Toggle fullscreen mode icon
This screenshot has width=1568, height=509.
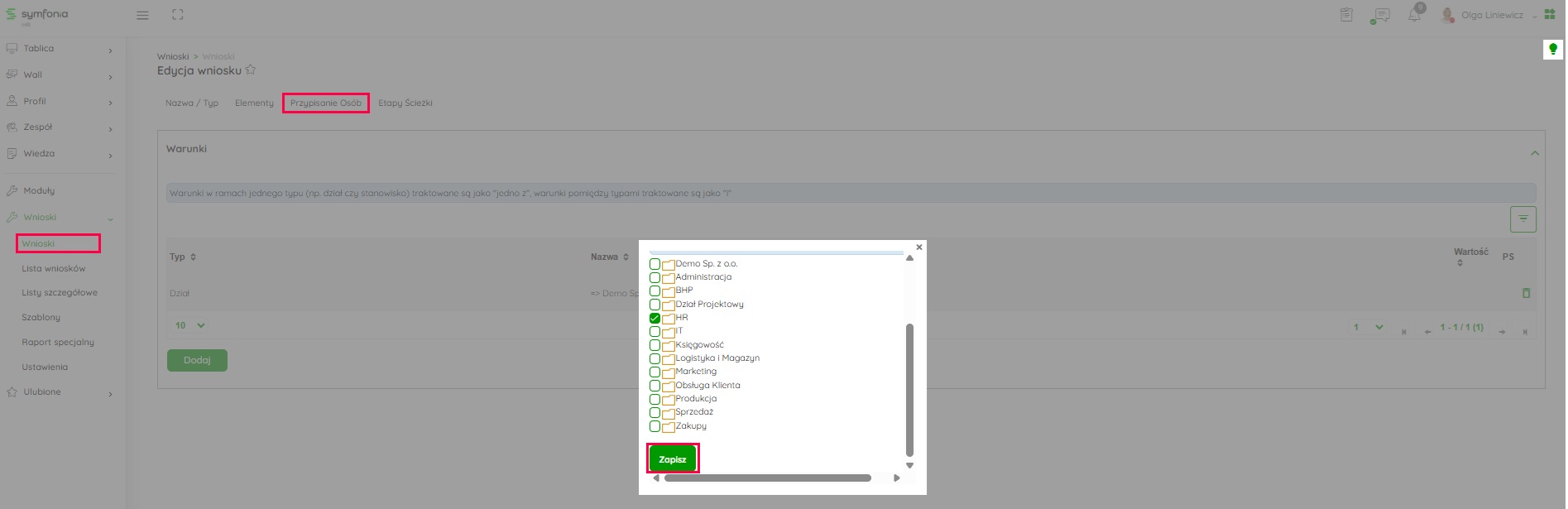tap(178, 15)
